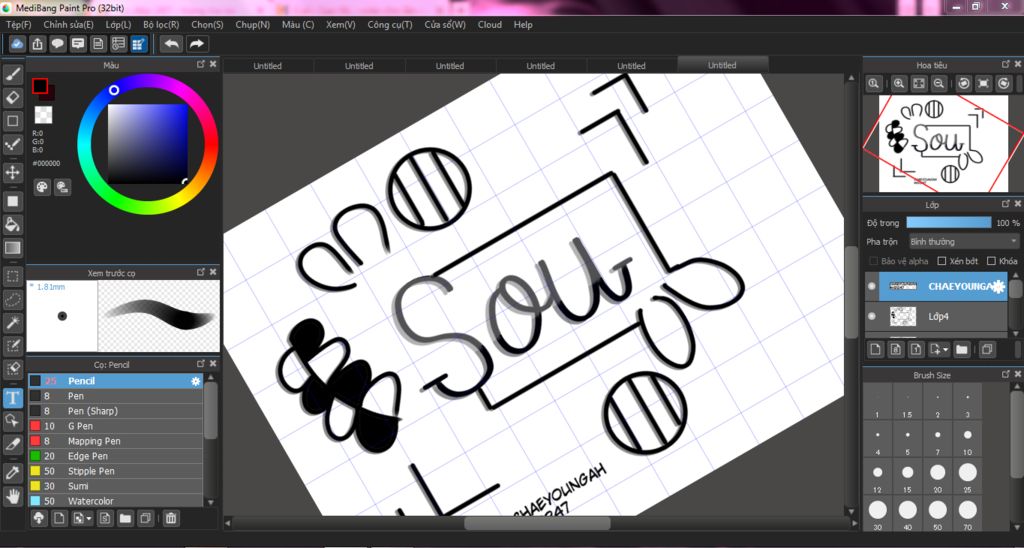Select the Watercolor brush
Image resolution: width=1024 pixels, height=548 pixels.
point(116,501)
